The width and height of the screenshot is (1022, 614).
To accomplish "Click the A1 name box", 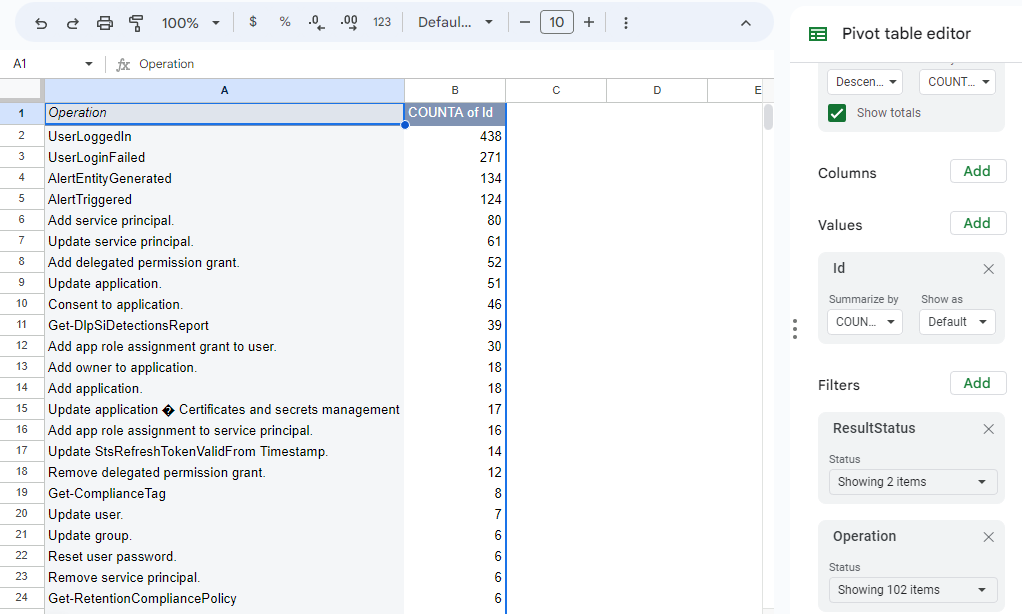I will (45, 63).
